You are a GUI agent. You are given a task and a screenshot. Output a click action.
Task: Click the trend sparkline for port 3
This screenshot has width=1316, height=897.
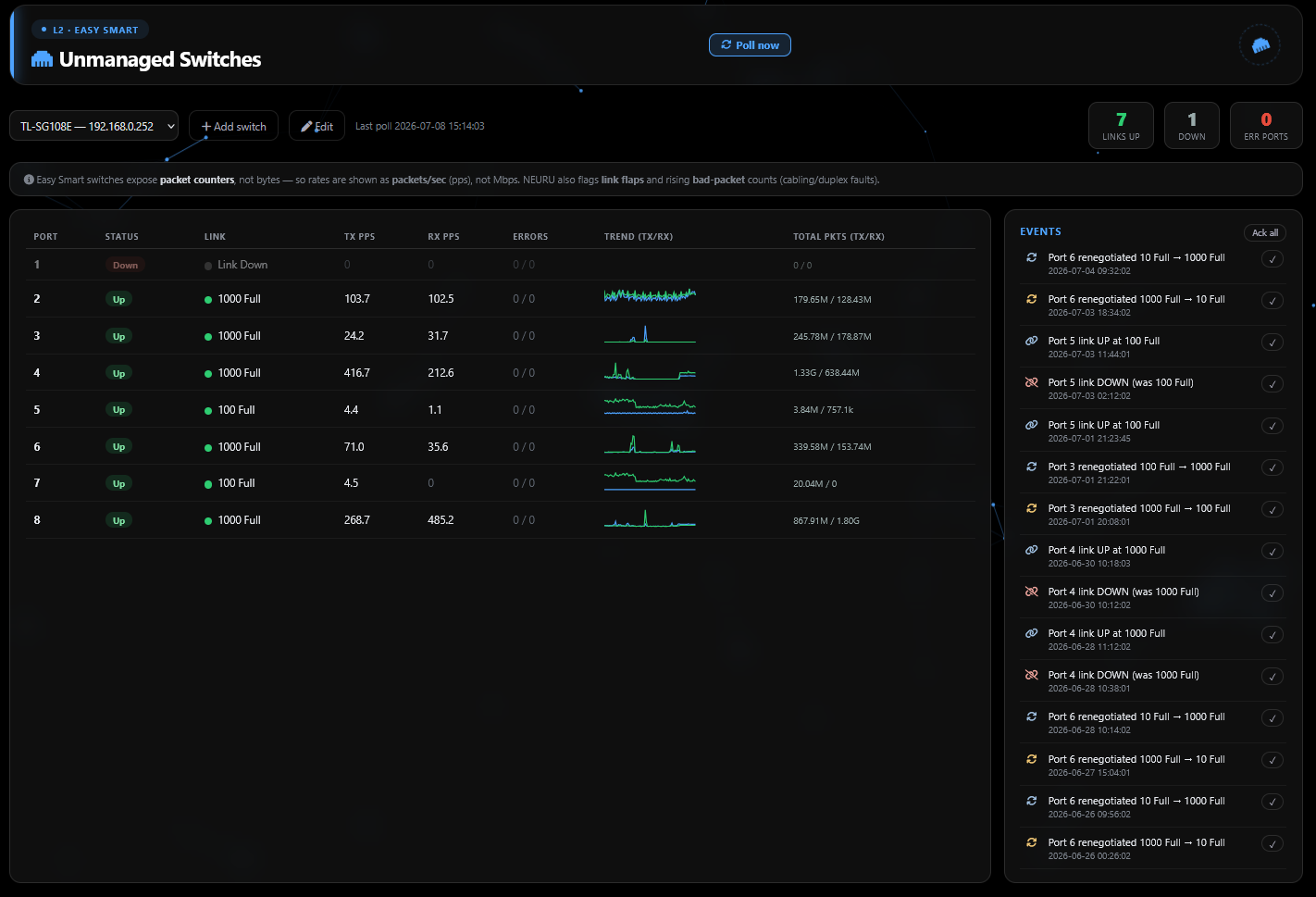650,334
